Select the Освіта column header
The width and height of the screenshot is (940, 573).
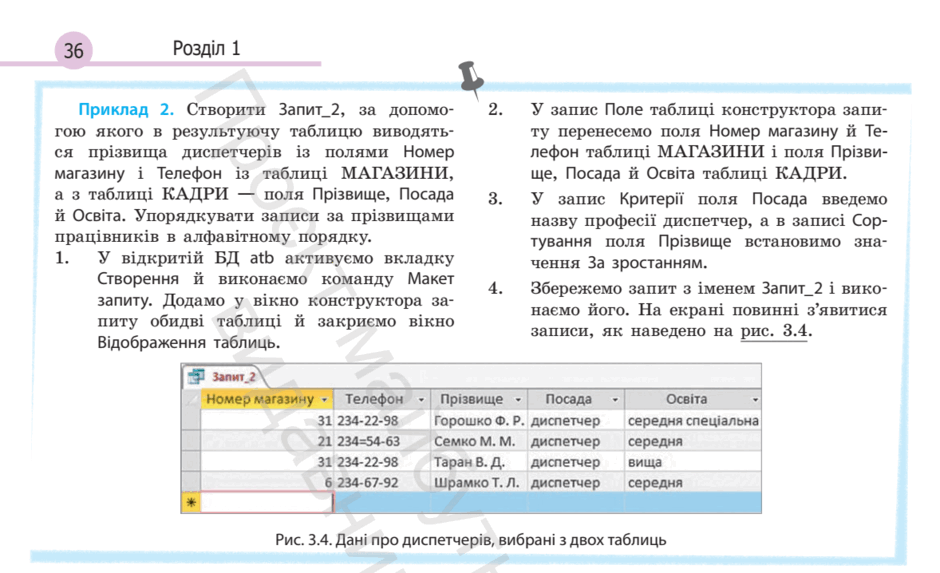point(693,399)
